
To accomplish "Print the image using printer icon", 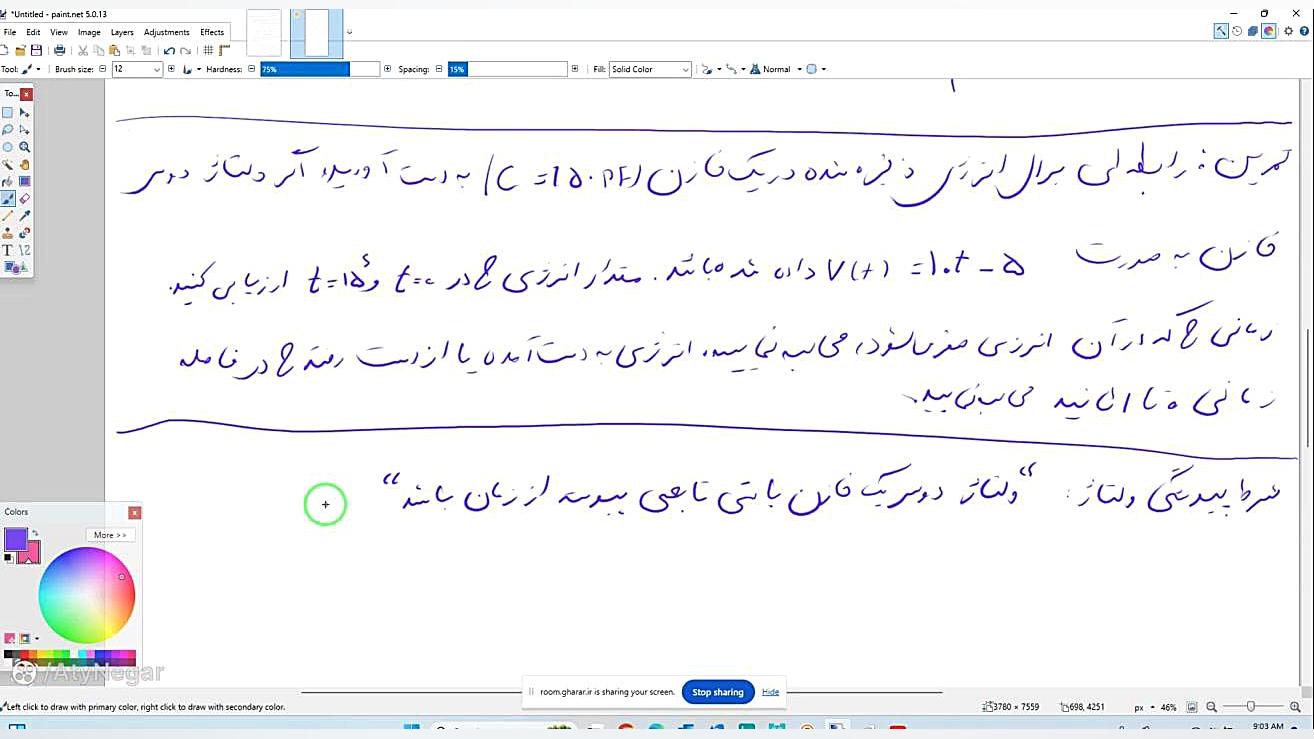I will click(59, 50).
